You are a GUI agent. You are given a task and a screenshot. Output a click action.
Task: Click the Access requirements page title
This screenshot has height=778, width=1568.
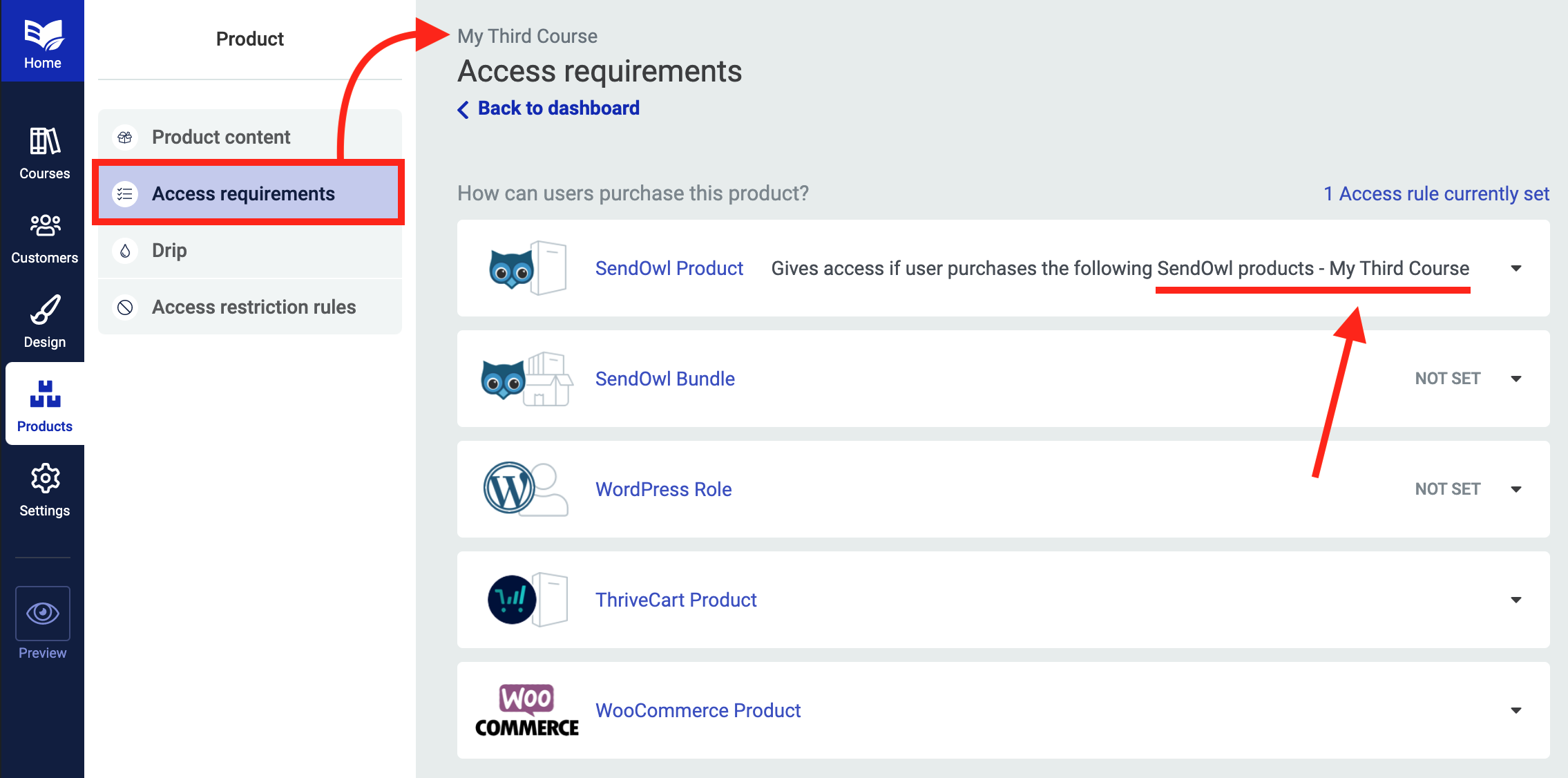[600, 71]
